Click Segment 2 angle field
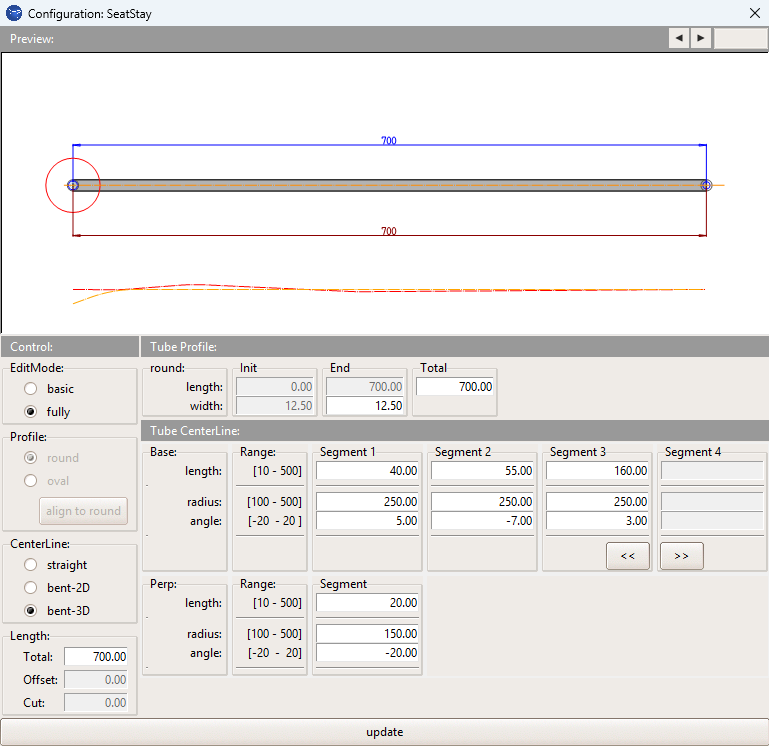 coord(483,520)
